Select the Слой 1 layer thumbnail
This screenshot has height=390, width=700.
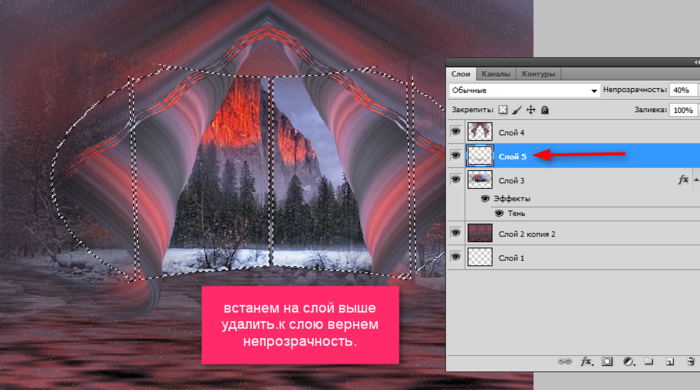point(480,257)
